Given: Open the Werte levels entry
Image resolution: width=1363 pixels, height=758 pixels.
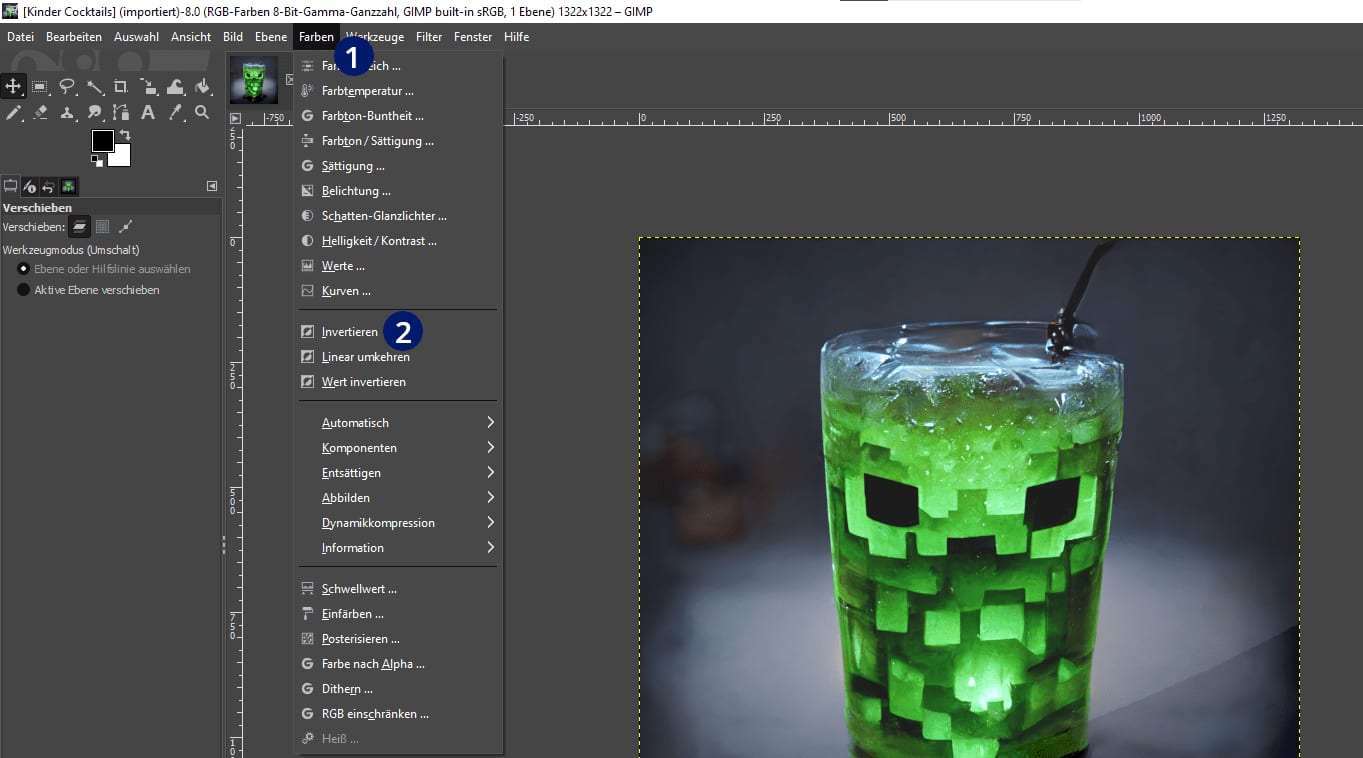Looking at the screenshot, I should coord(398,266).
